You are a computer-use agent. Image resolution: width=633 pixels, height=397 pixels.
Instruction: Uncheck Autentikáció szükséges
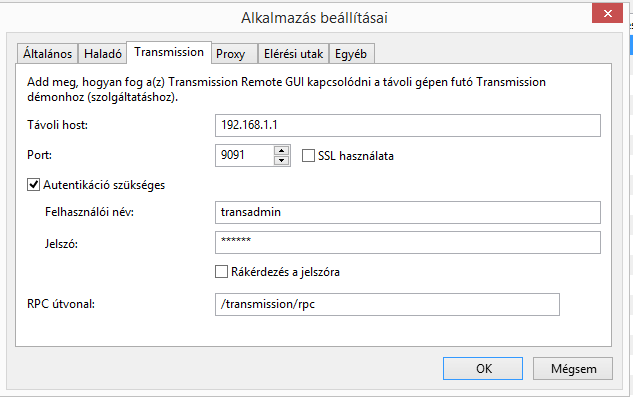[34, 185]
